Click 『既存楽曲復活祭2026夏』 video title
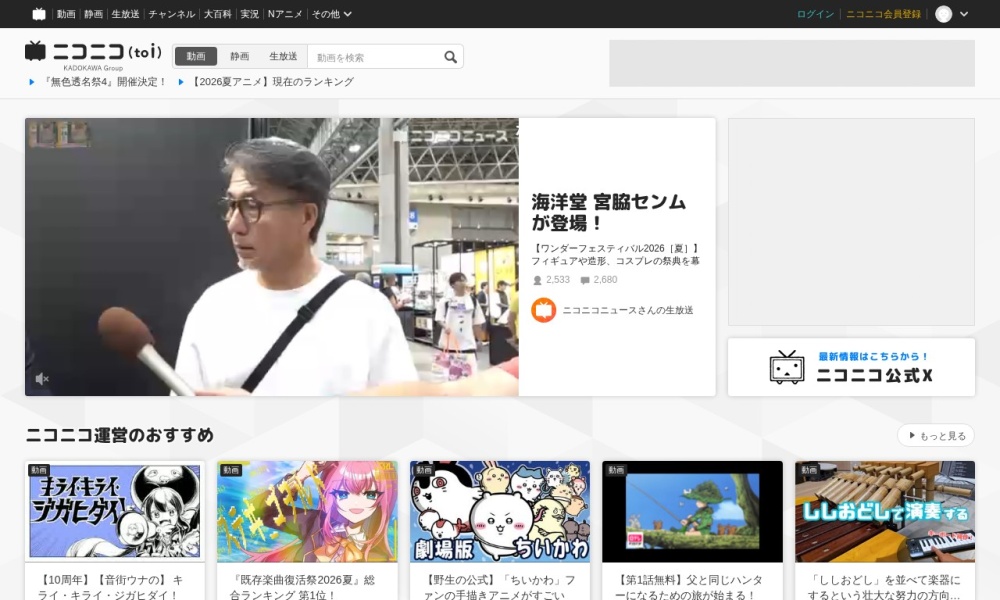Viewport: 1000px width, 600px height. pyautogui.click(x=302, y=587)
